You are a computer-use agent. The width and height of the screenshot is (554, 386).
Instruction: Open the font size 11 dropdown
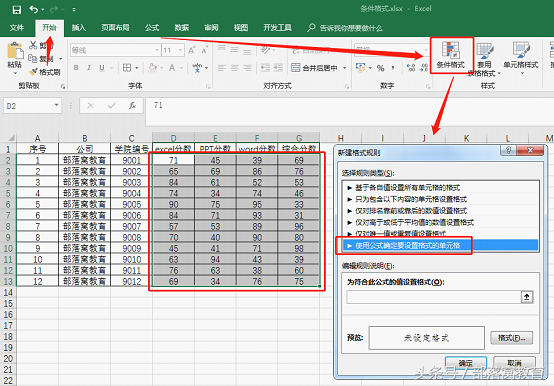coord(181,51)
